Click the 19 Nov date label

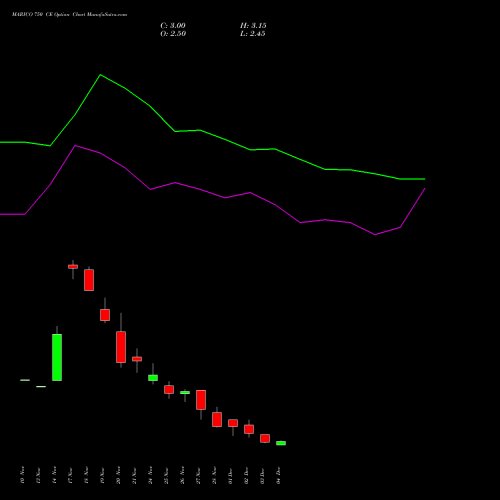102,475
